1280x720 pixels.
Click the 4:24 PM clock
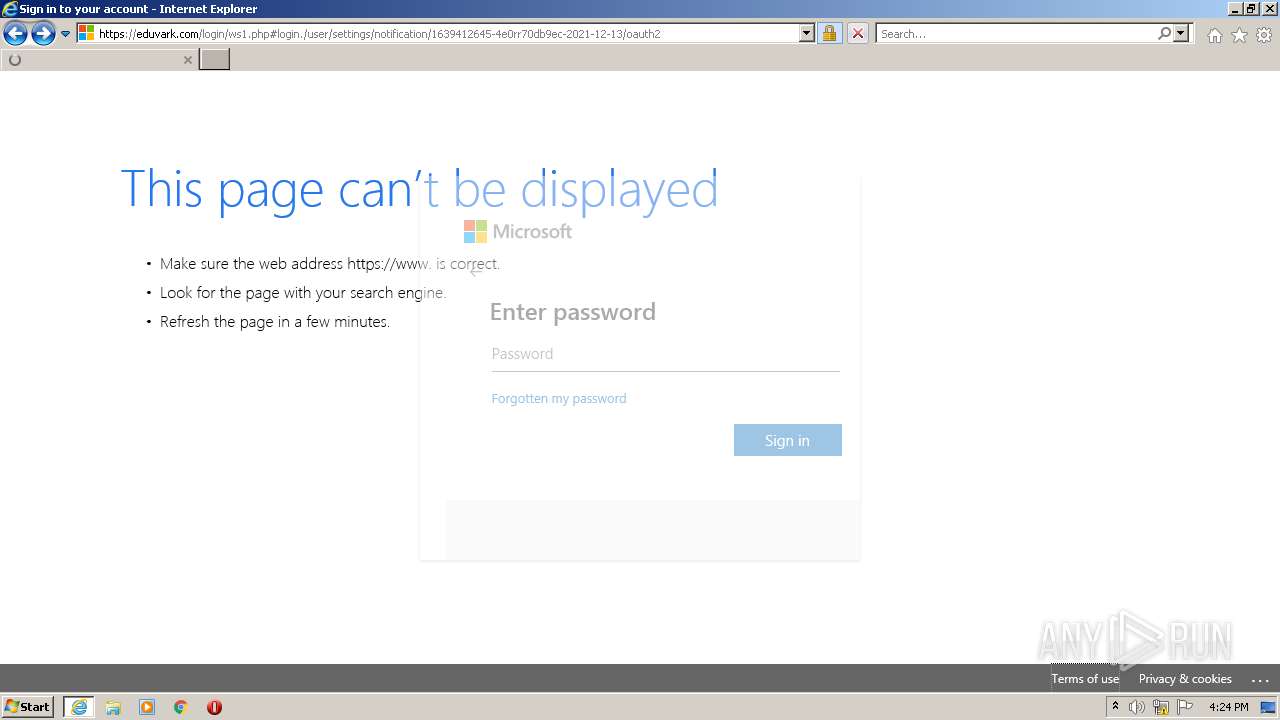click(1228, 707)
